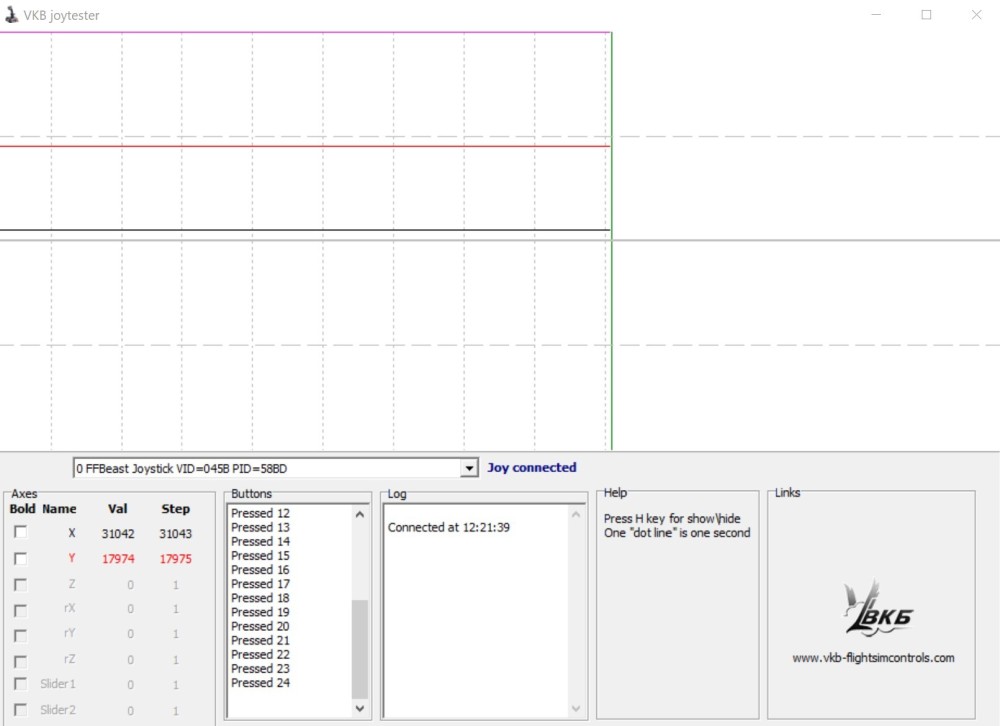Screen dimensions: 1000x726
Task: Select 'Pressed 22' in Buttons list
Action: click(x=260, y=655)
